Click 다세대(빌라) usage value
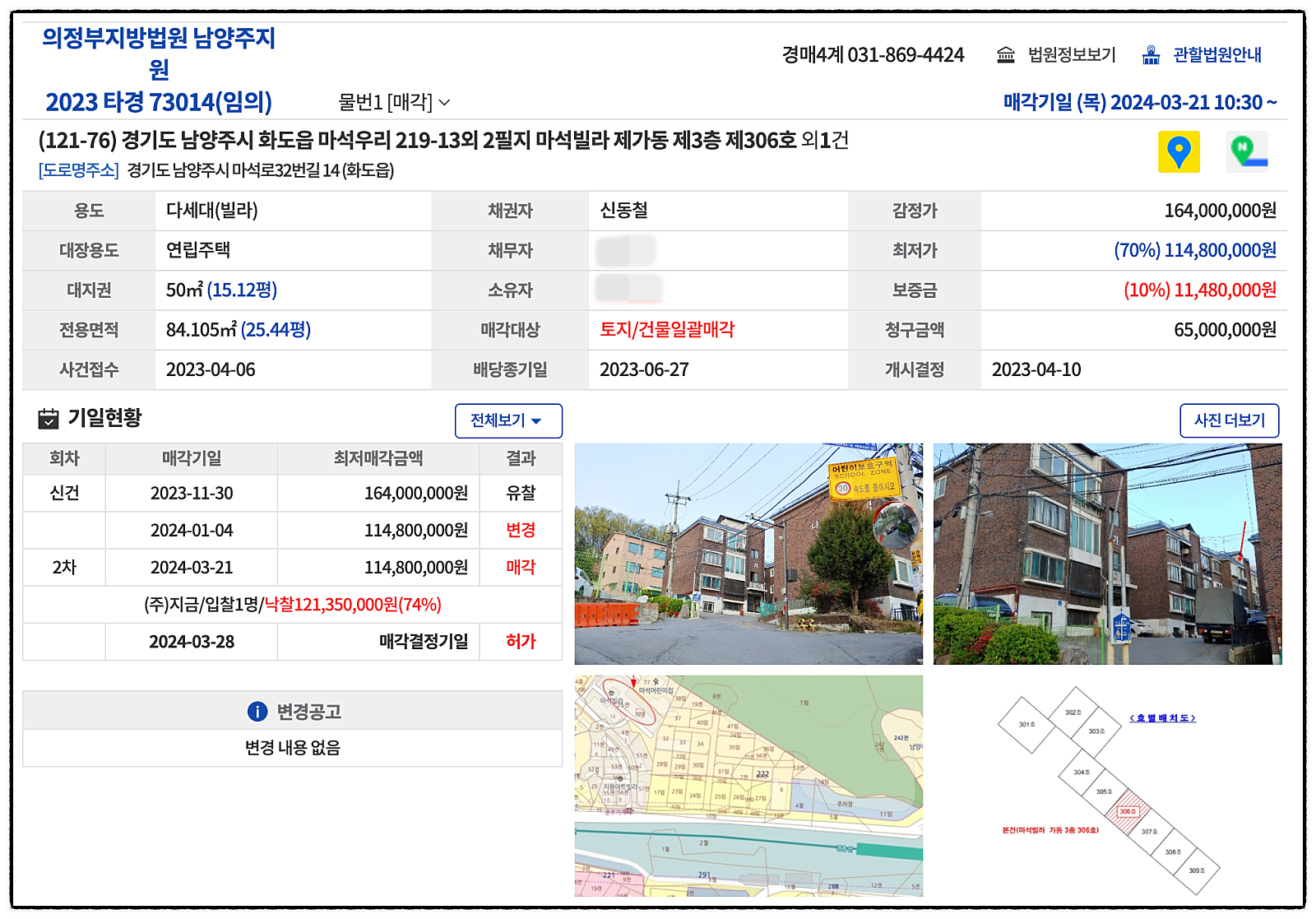The image size is (1316, 919). point(212,211)
